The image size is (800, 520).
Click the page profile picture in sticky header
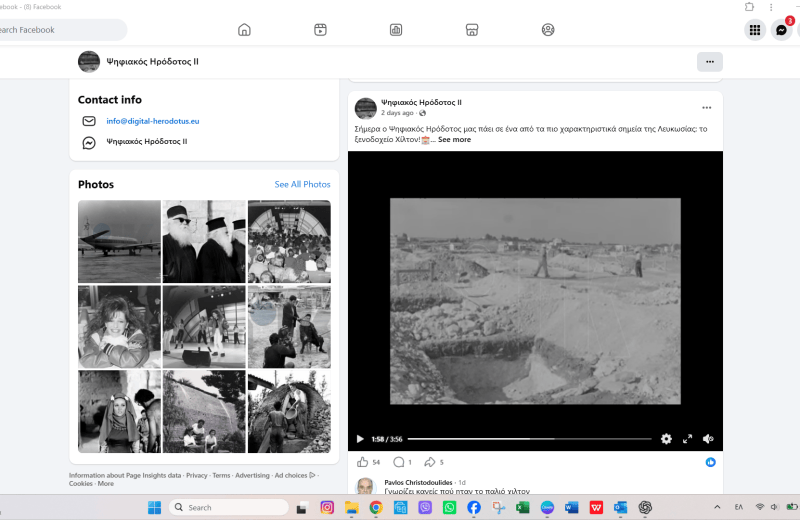89,62
